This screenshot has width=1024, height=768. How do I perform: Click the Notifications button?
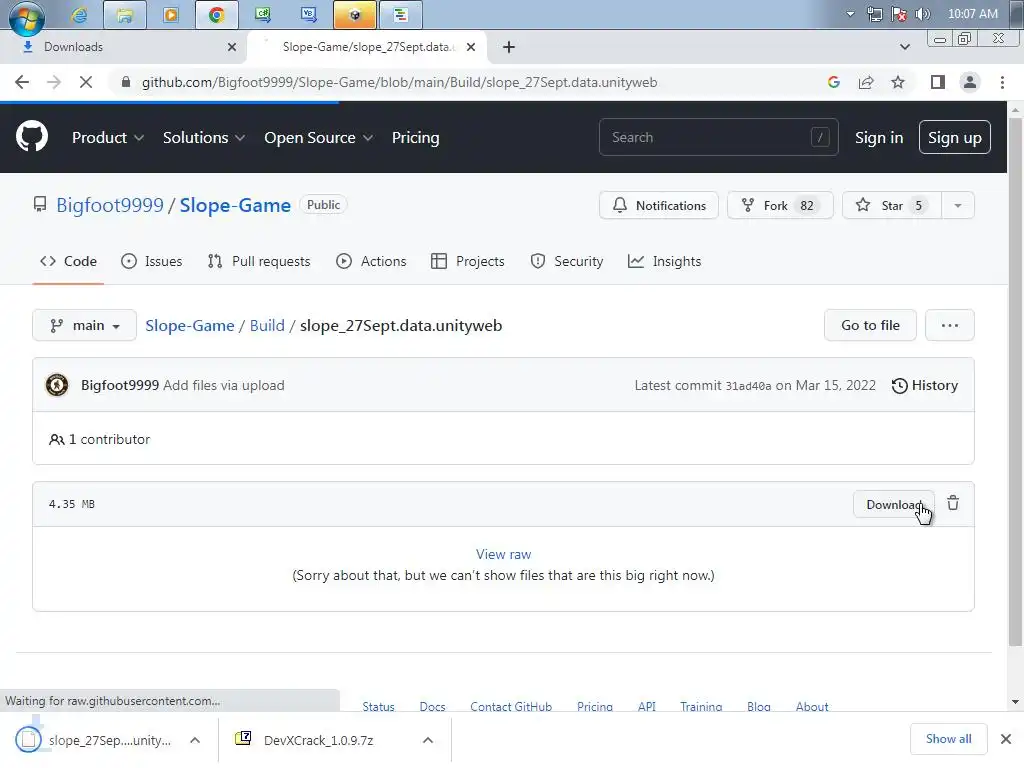(x=658, y=205)
